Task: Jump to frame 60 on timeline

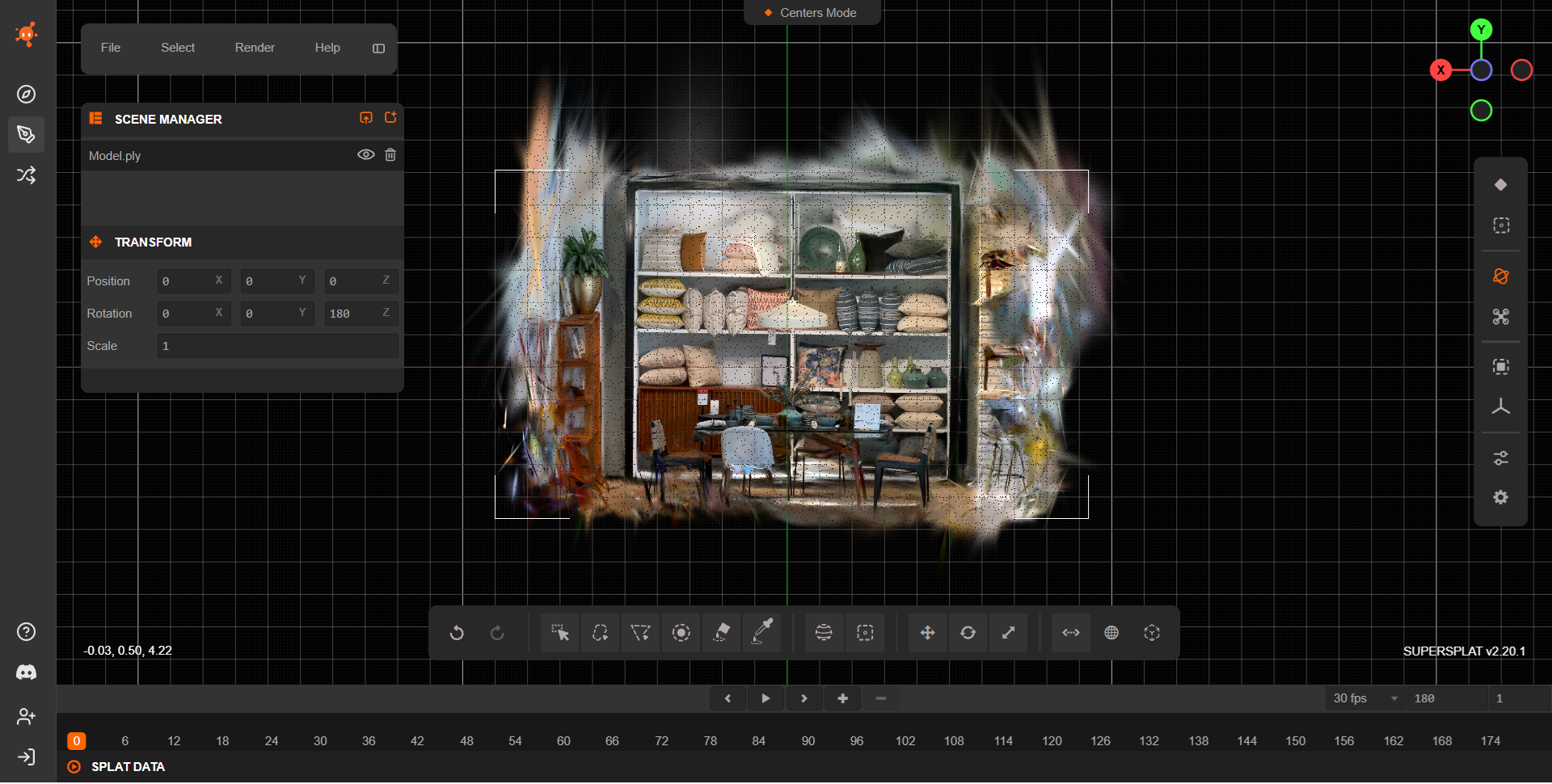Action: click(563, 741)
